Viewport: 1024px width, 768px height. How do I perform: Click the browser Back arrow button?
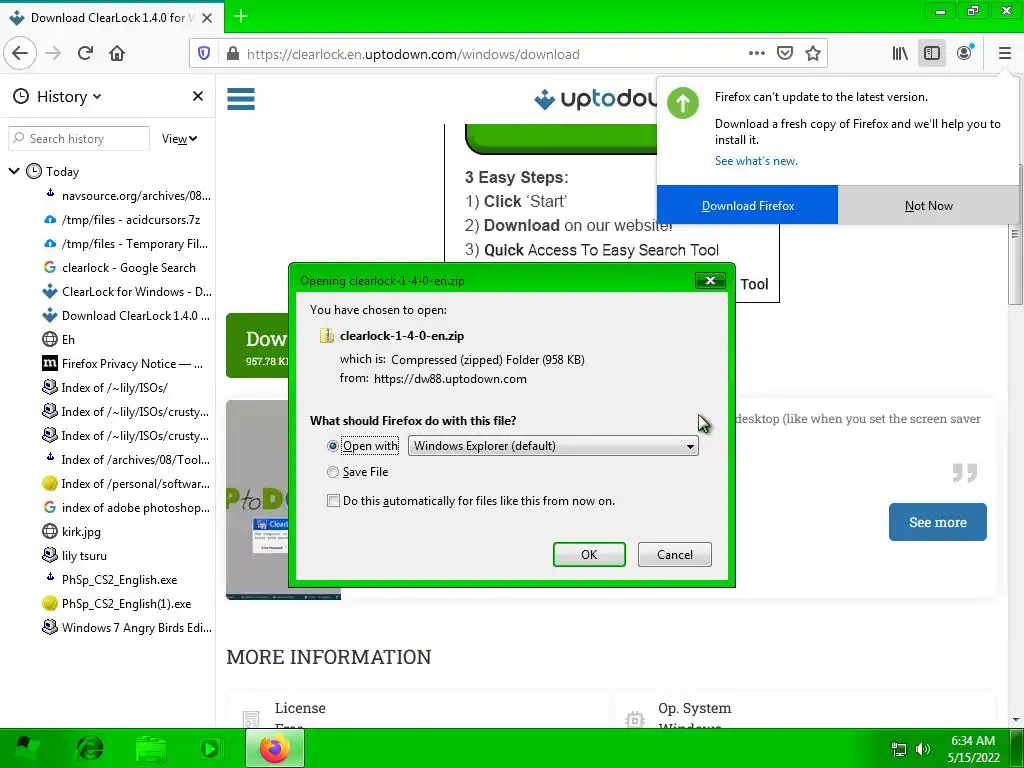20,53
